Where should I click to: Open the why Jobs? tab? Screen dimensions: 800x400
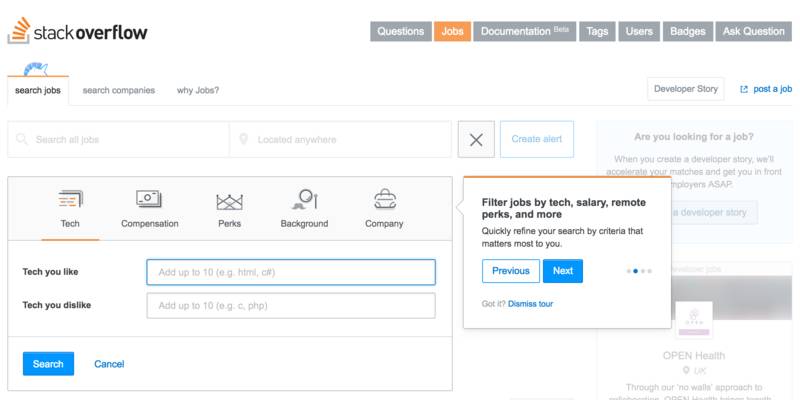tap(198, 90)
